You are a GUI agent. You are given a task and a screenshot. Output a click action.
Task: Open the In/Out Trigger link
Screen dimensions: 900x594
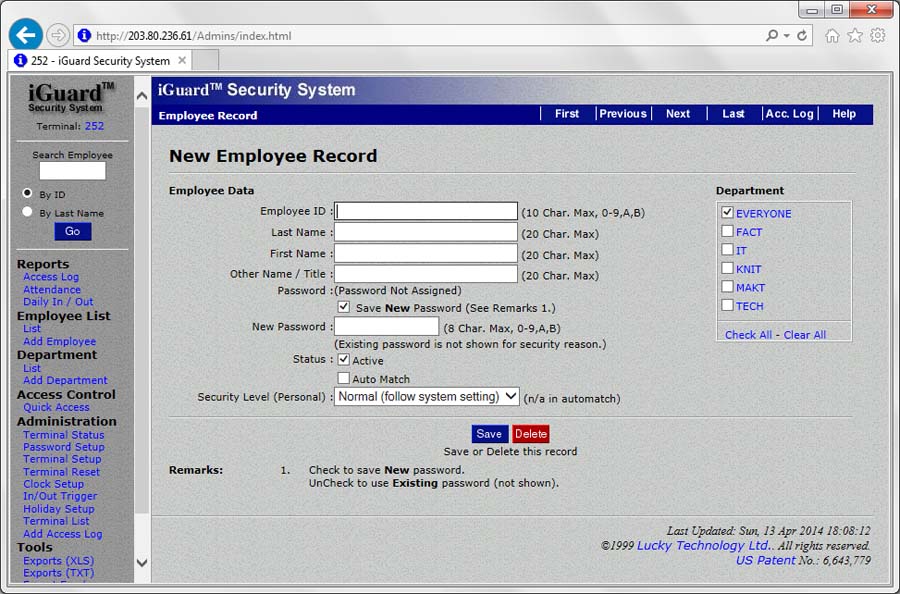60,496
